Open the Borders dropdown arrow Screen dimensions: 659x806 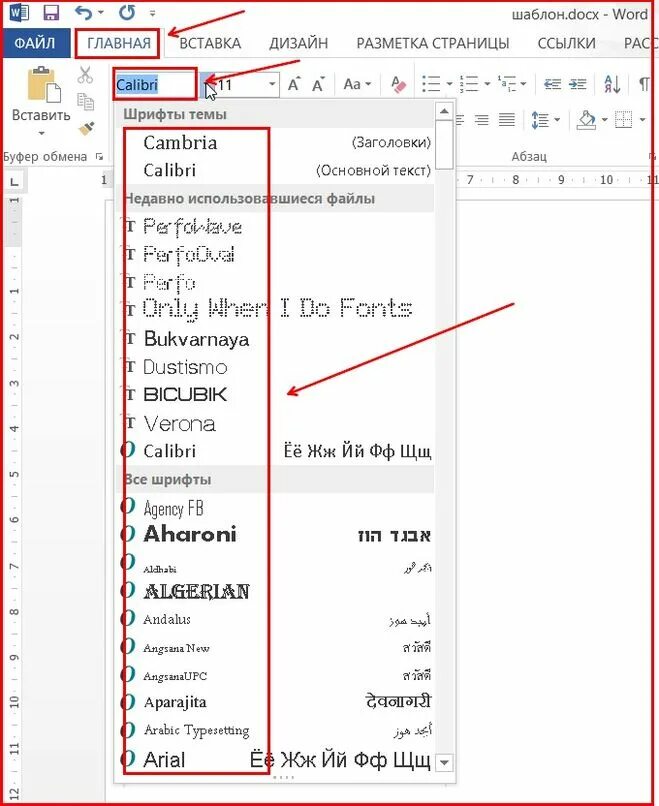pos(642,120)
